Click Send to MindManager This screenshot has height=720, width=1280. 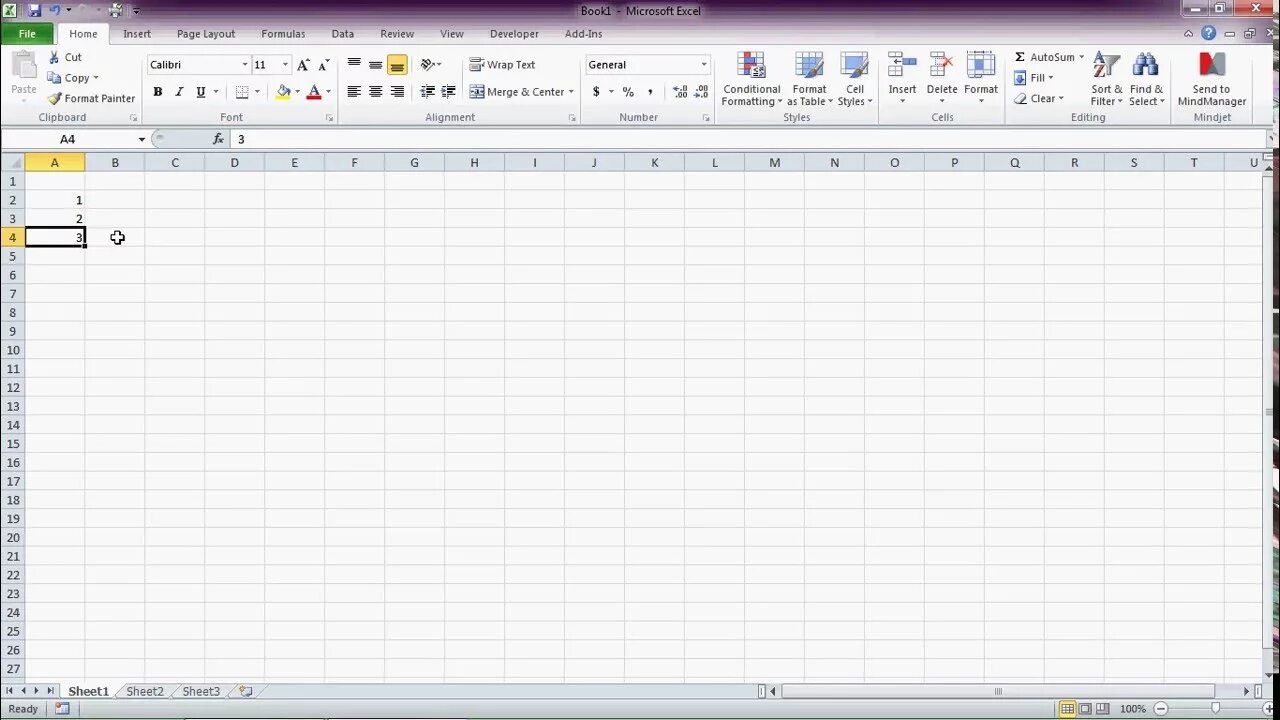tap(1211, 79)
